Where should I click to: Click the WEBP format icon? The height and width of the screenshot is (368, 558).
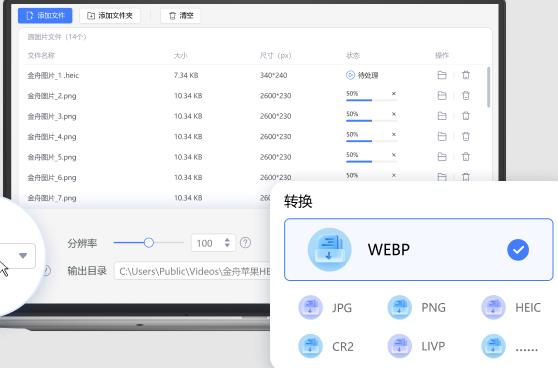(329, 249)
